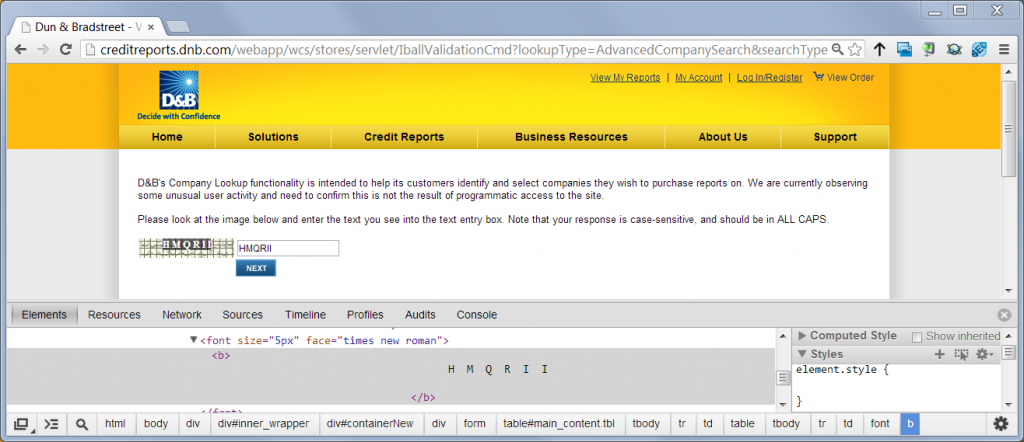The image size is (1024, 442).
Task: Toggle the Show inherited checkbox
Action: click(917, 337)
